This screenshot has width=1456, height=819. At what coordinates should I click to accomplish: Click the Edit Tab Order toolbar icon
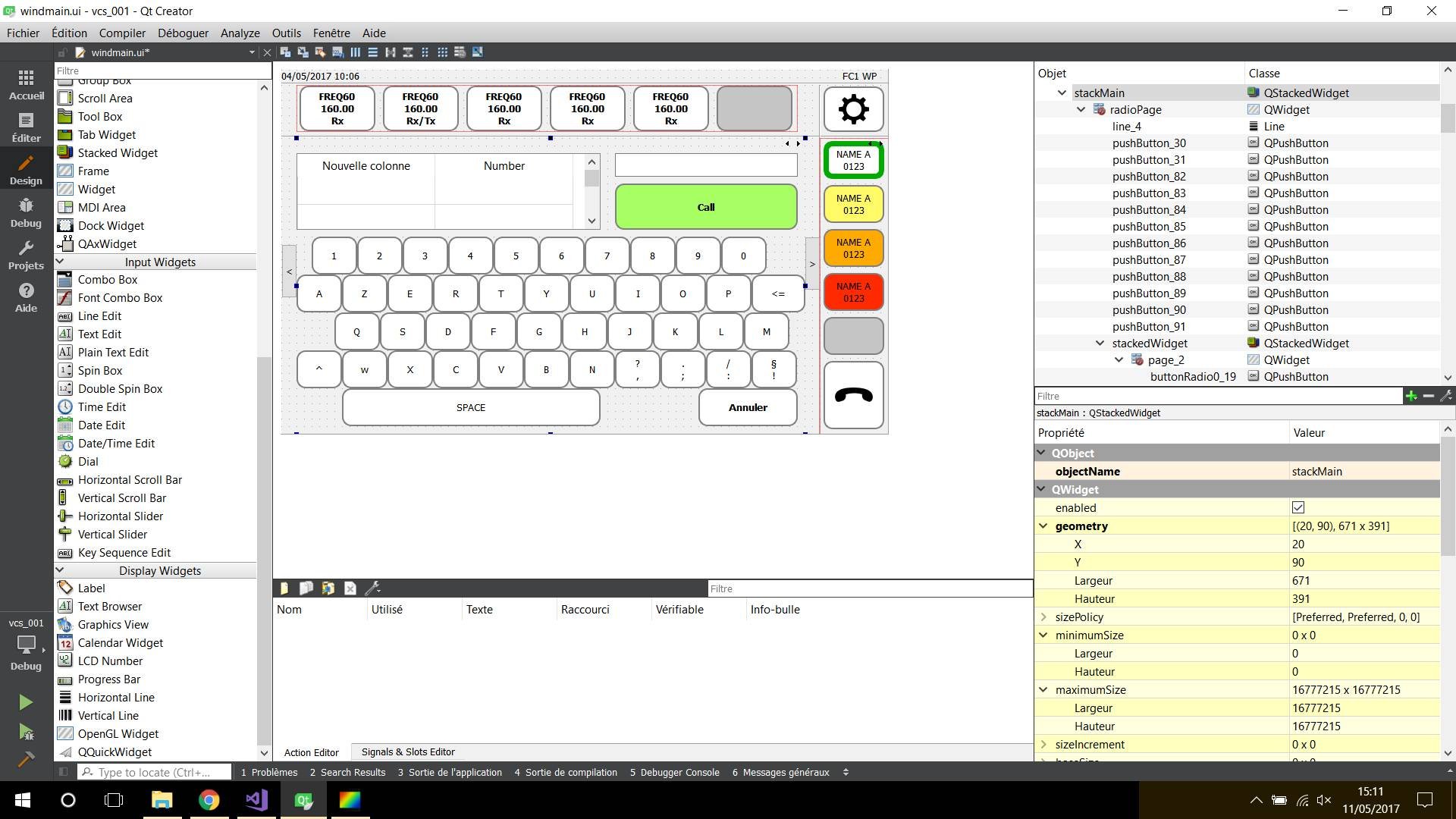pyautogui.click(x=337, y=52)
